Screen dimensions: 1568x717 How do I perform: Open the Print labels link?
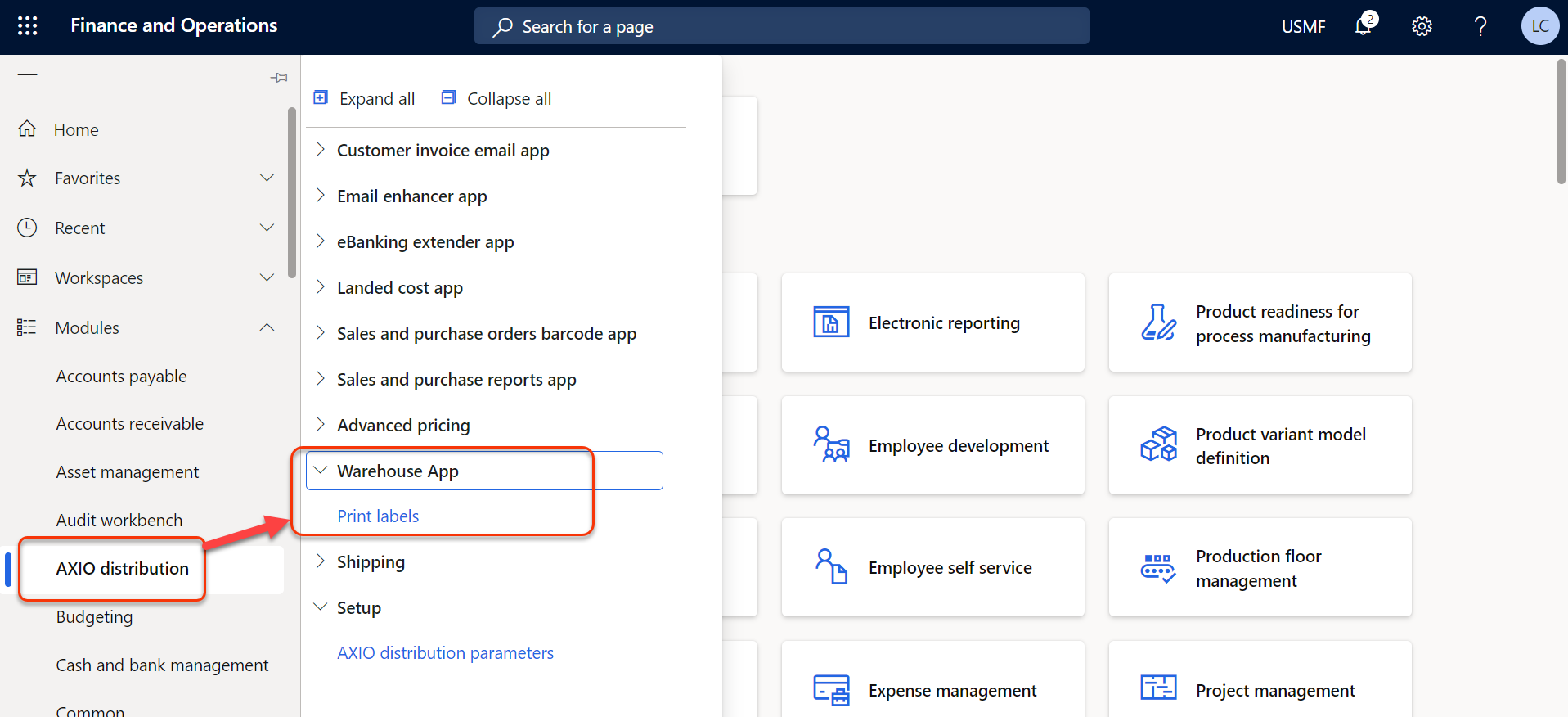[378, 516]
